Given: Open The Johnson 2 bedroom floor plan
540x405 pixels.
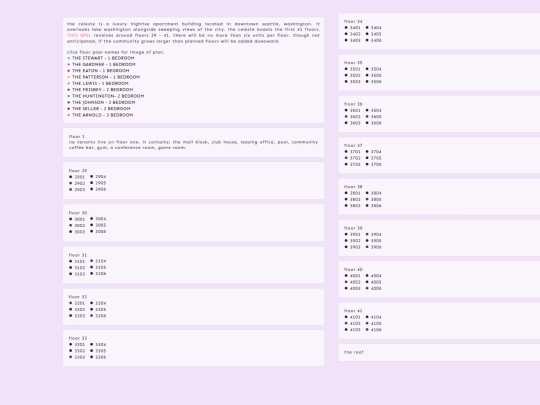Looking at the screenshot, I should [x=103, y=102].
